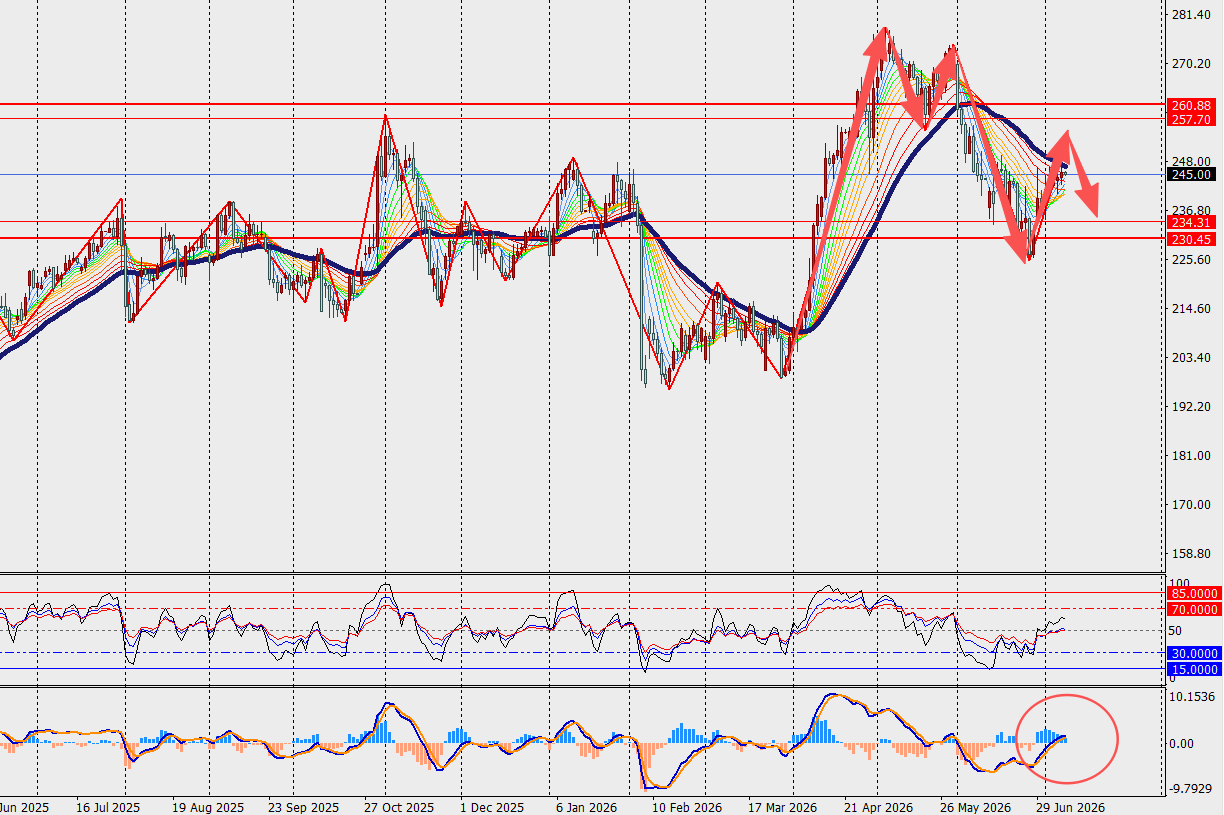Screen dimensions: 1224x815
Task: Click the 248.00 price scale label
Action: (1190, 162)
